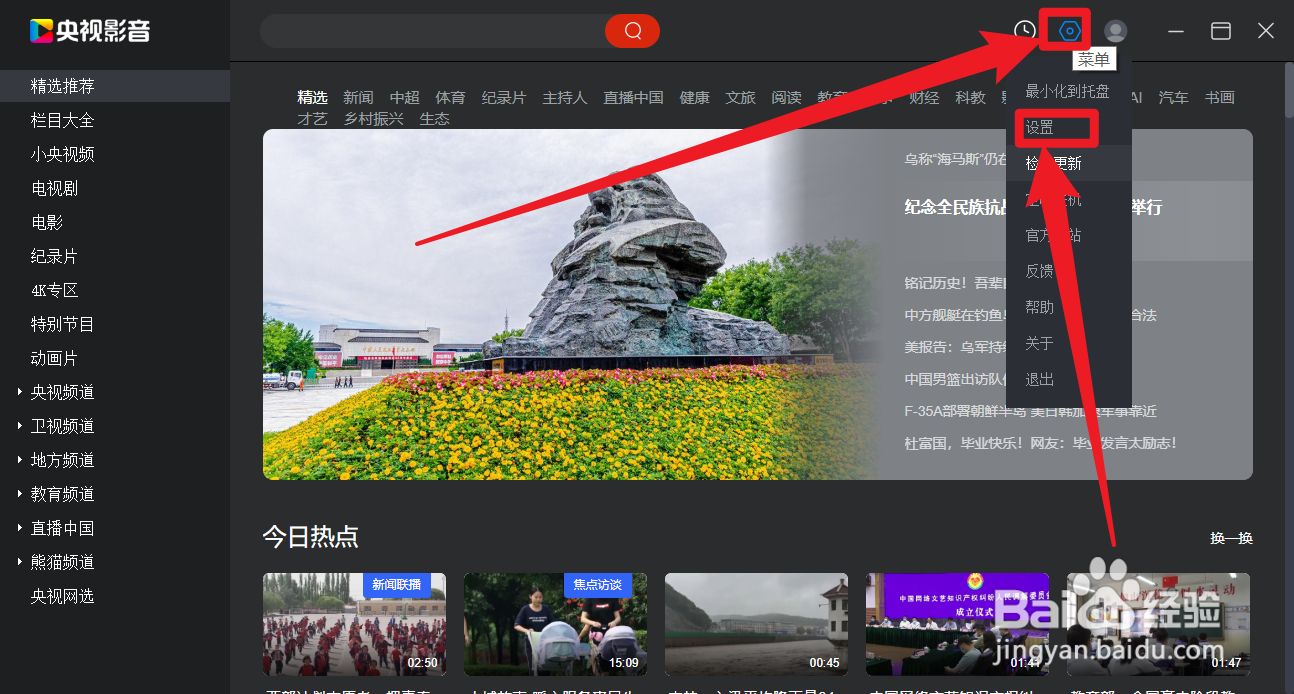Play the 01:44 conference video thumbnail
Viewport: 1294px width, 694px height.
point(957,624)
